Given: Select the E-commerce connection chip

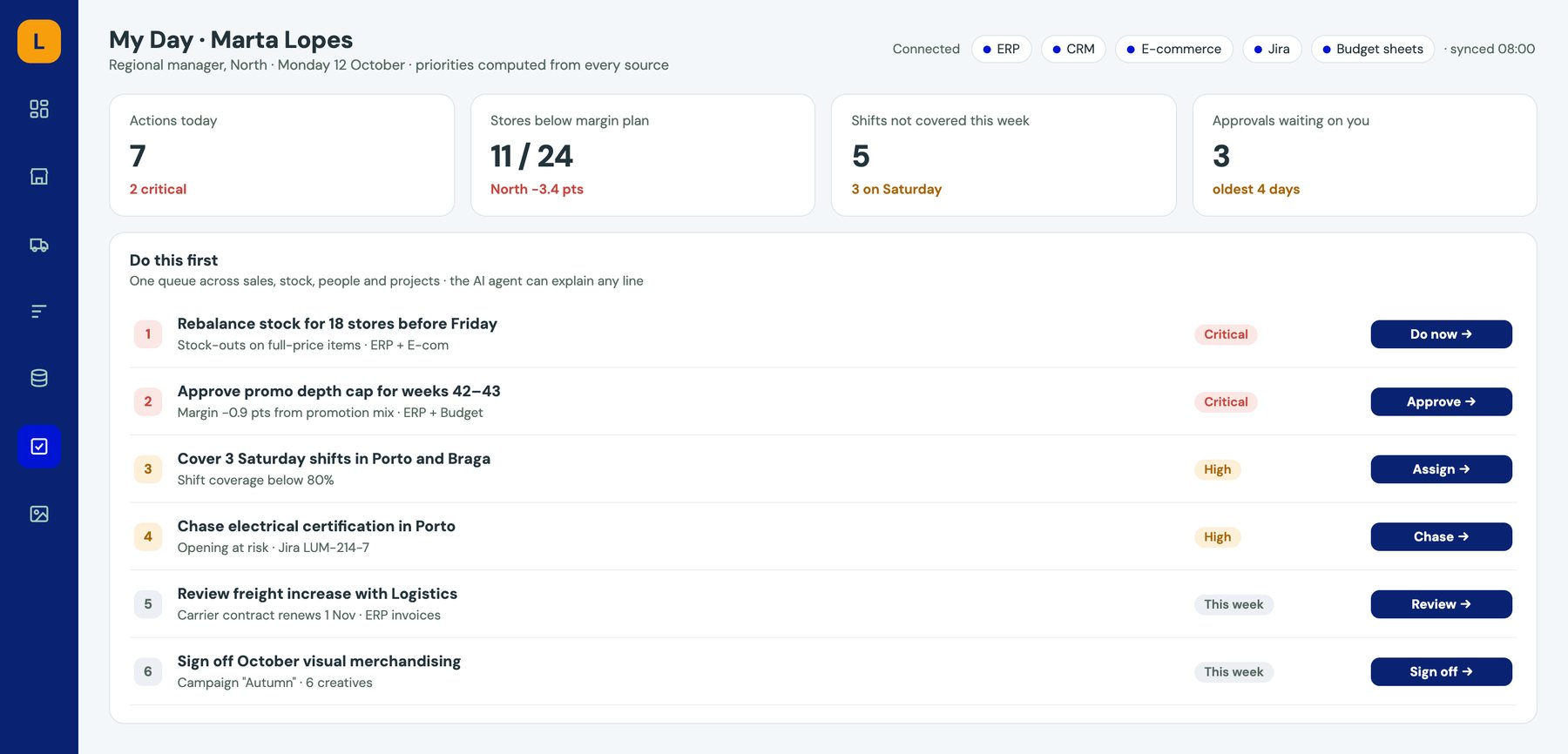Looking at the screenshot, I should (1174, 49).
